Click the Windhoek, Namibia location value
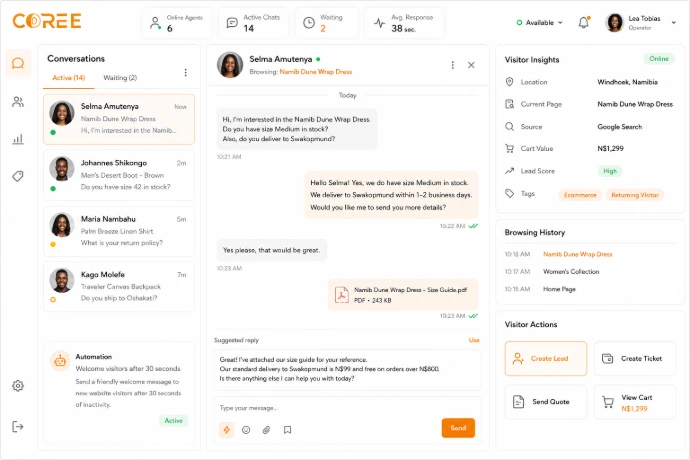 pyautogui.click(x=627, y=82)
